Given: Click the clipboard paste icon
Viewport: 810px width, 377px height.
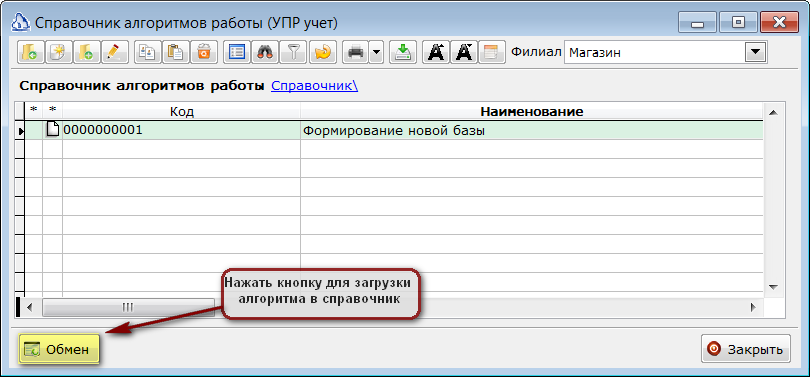Looking at the screenshot, I should 175,52.
